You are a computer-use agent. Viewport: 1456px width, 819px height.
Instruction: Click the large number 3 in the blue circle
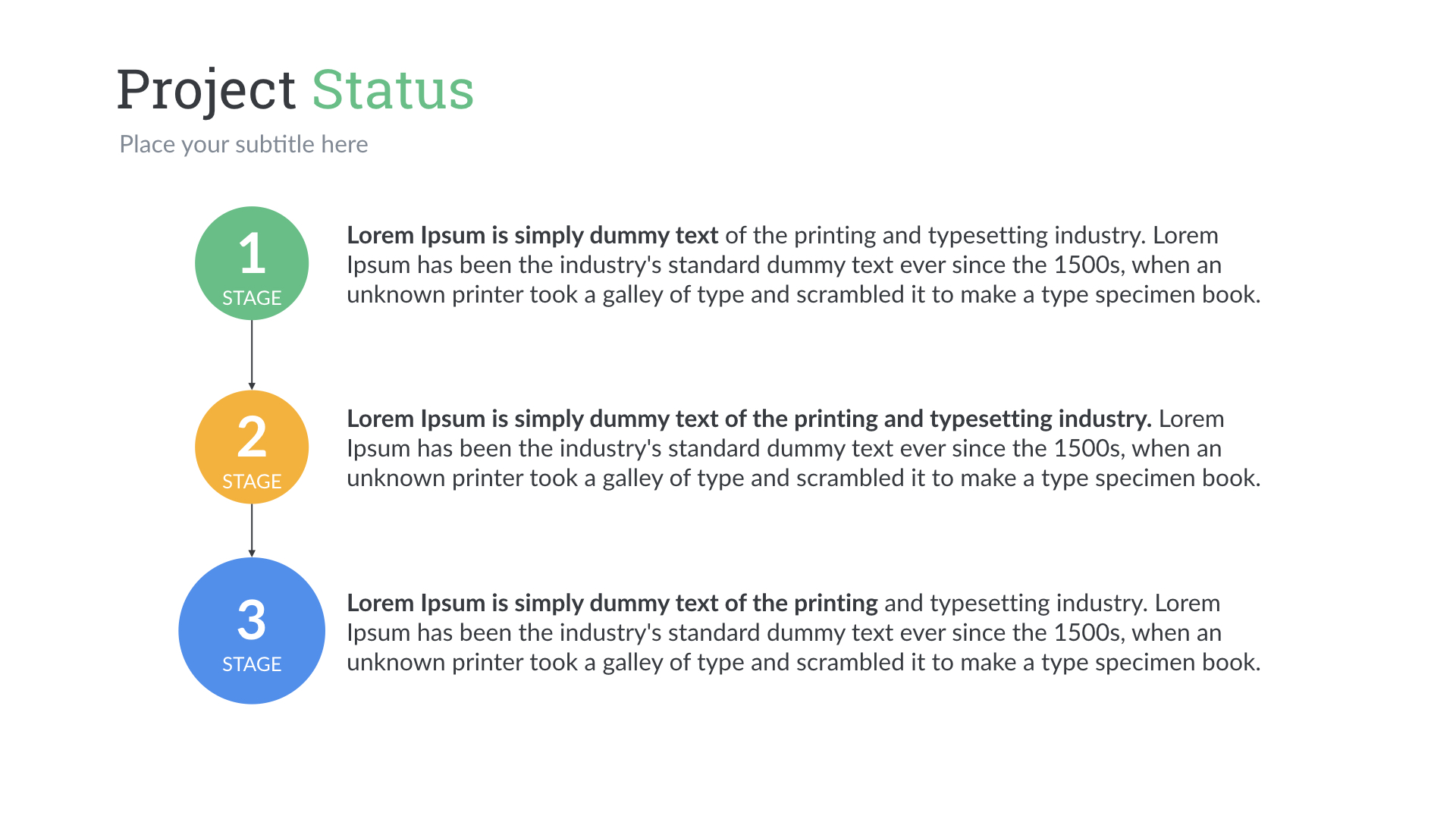(x=252, y=620)
